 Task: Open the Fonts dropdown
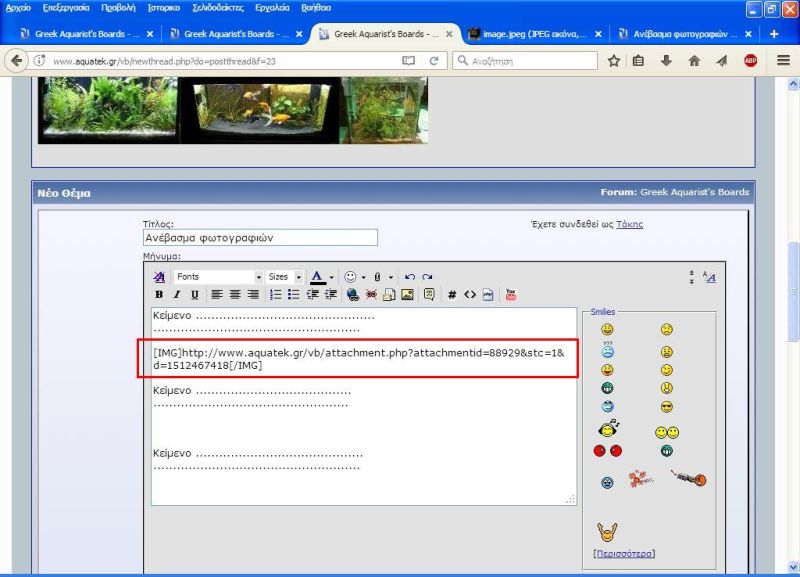(217, 277)
